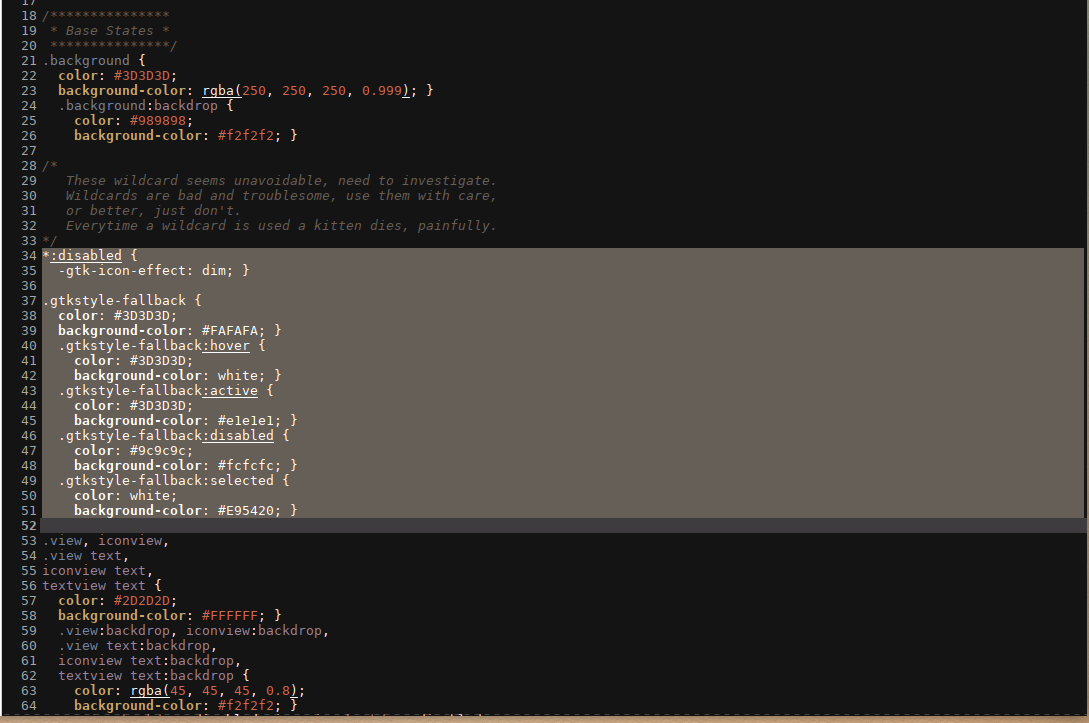
Task: Click the #E95420 color value
Action: (x=246, y=511)
